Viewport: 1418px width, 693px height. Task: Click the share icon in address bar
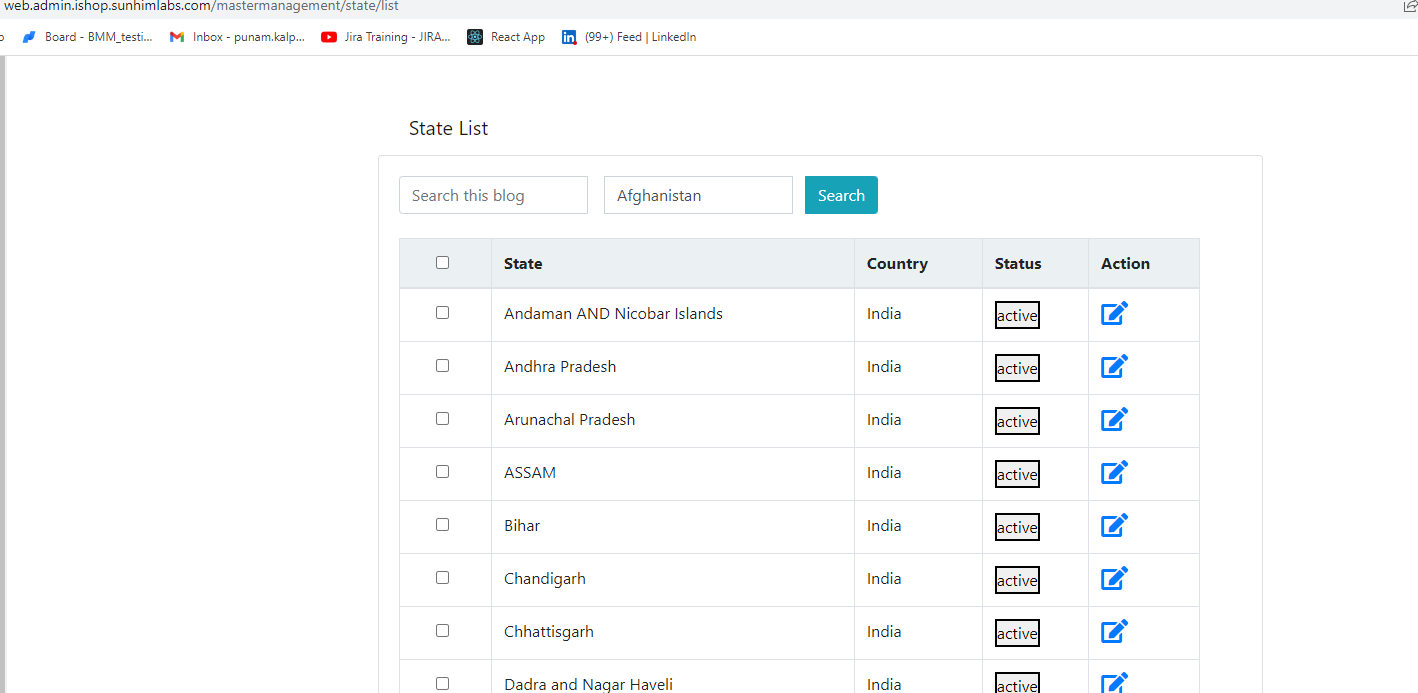pos(1410,6)
